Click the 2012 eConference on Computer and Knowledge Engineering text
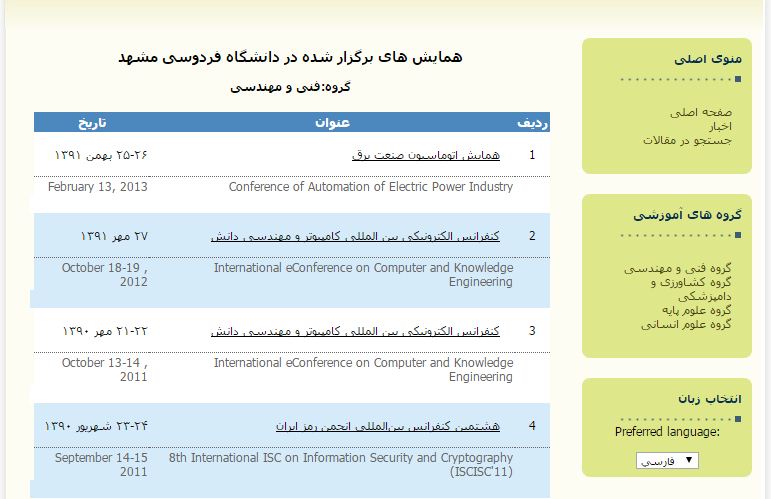This screenshot has height=499, width=771. point(363,275)
